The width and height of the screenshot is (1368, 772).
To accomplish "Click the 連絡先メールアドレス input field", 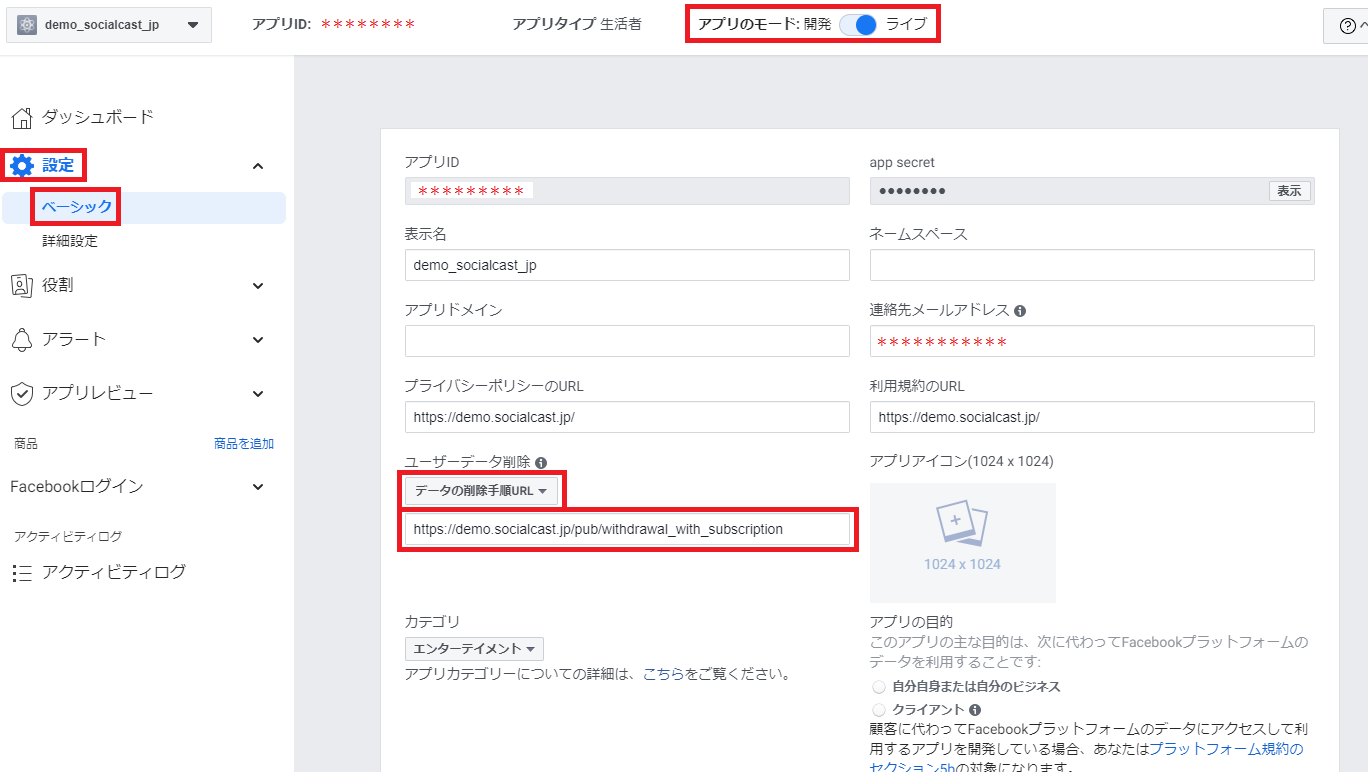I will click(x=1092, y=341).
